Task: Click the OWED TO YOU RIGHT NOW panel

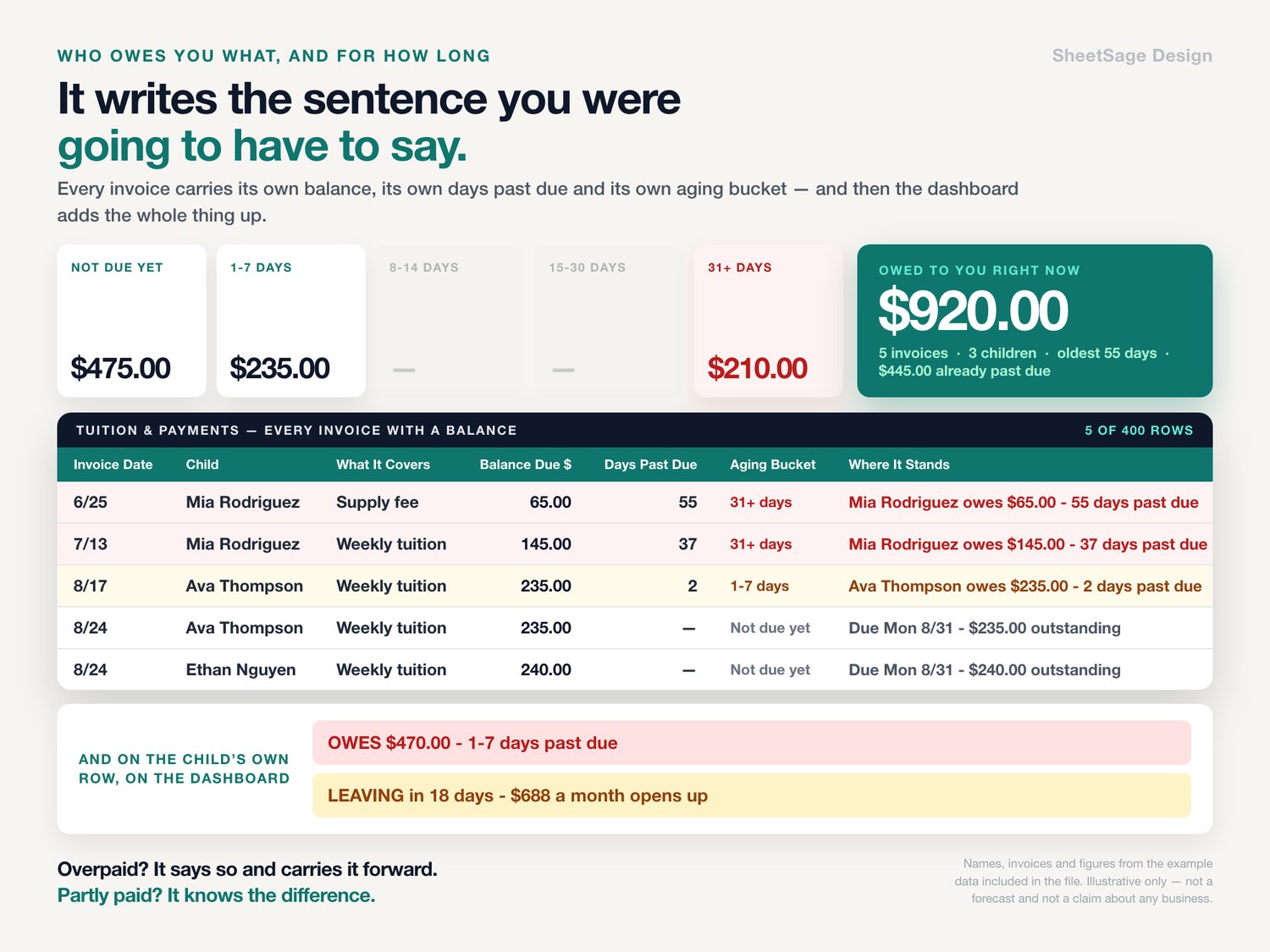Action: [1035, 321]
